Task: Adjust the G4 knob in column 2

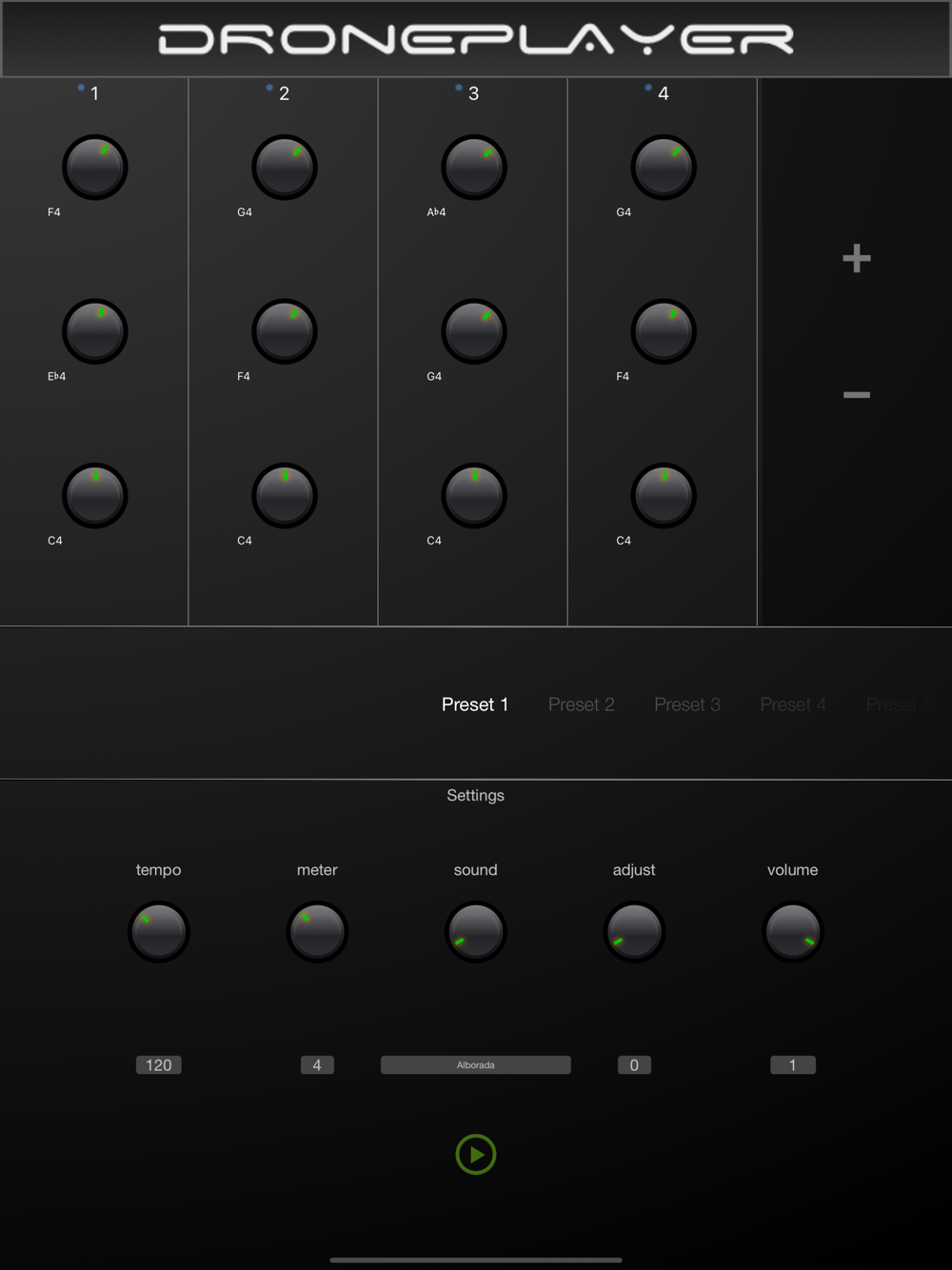Action: click(285, 168)
